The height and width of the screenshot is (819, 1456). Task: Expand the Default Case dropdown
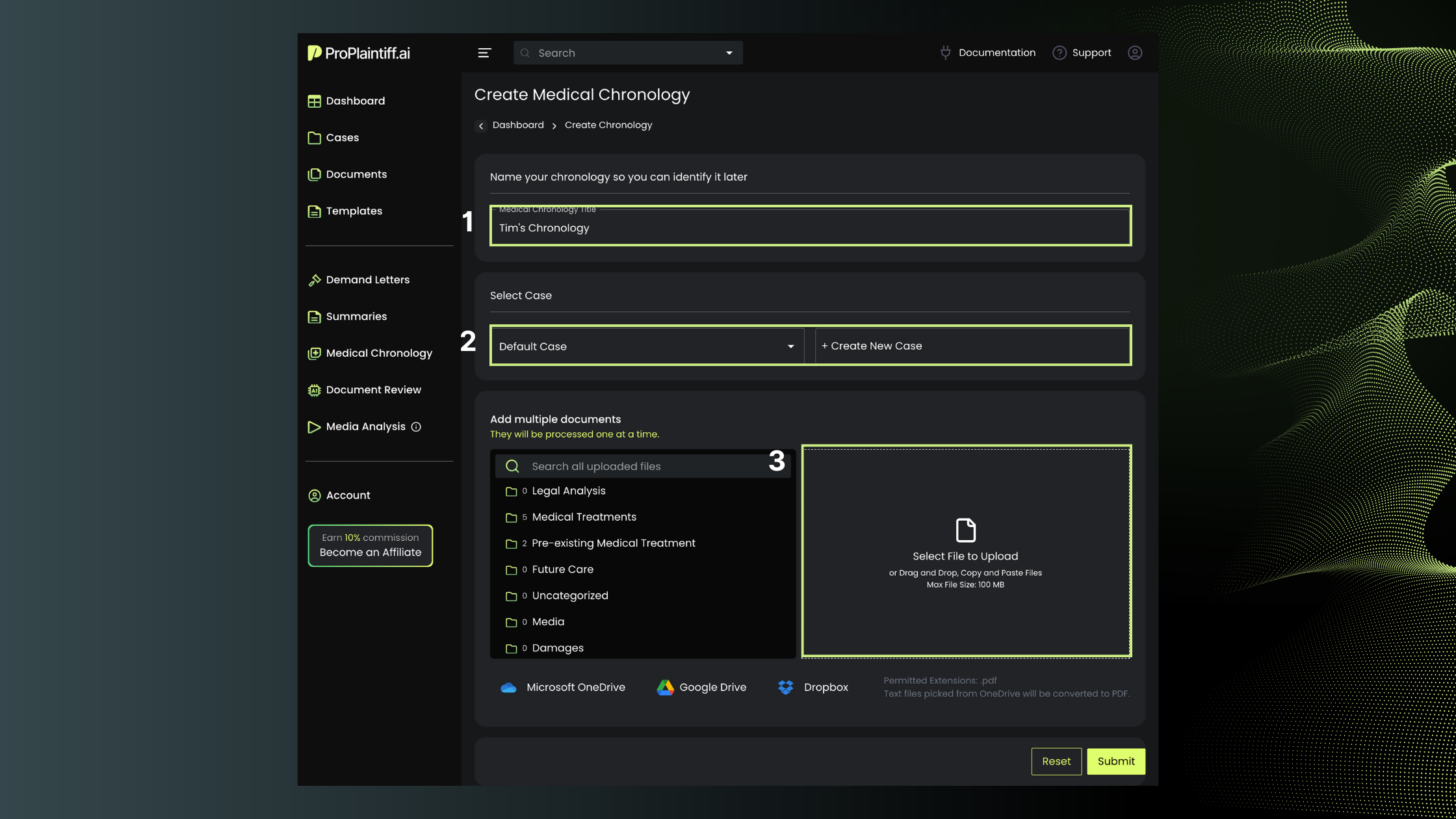[x=790, y=346]
